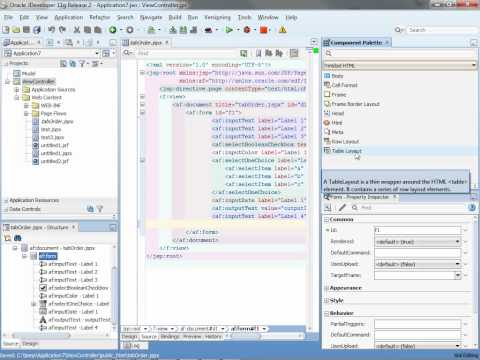Expand the af:selectOneChoice structure node
Screen dimensions: 480x360
coord(33,304)
